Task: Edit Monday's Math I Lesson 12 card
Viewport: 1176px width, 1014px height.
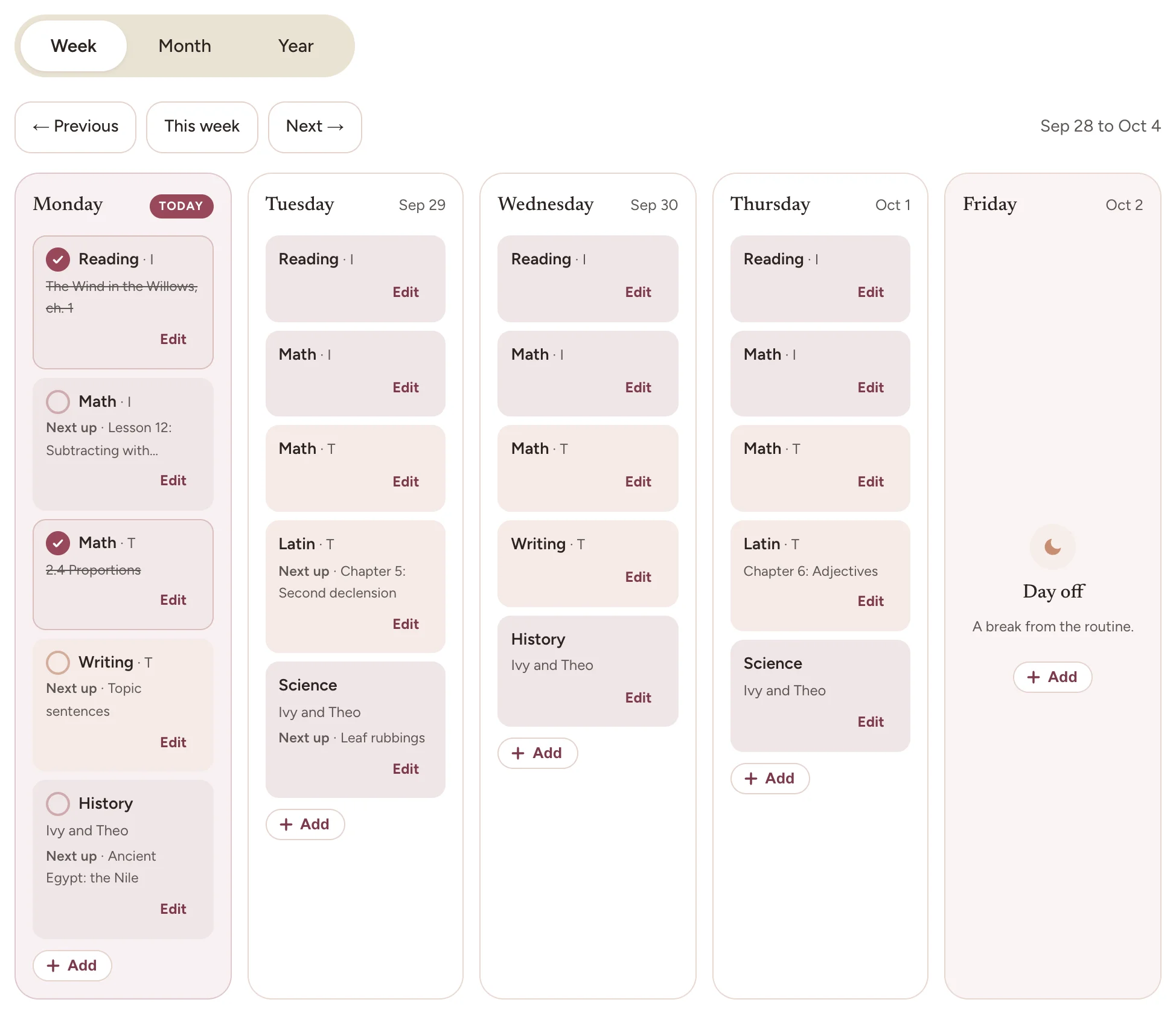Action: [173, 480]
